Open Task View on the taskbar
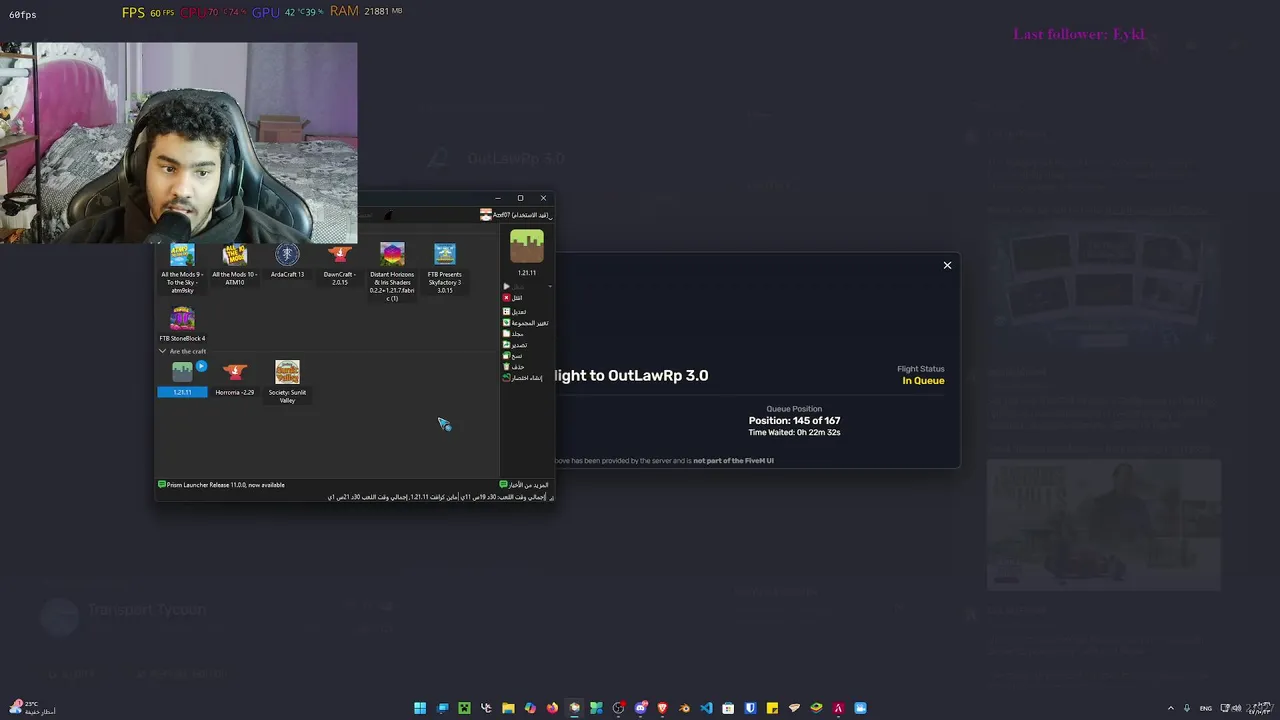This screenshot has height=720, width=1280. click(x=442, y=708)
